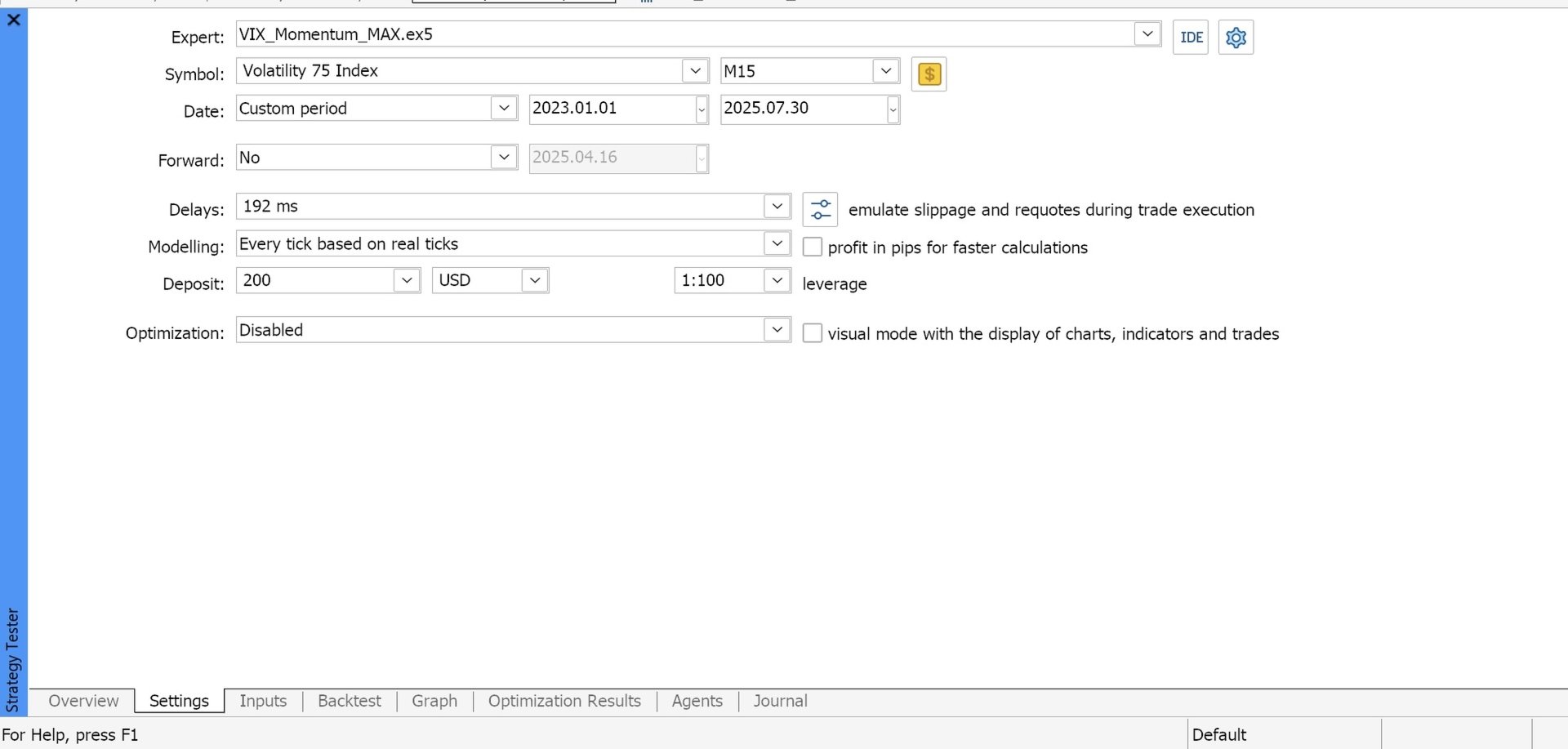Click the 'For Help, press F1' status text
The width and height of the screenshot is (1568, 749).
(x=70, y=734)
